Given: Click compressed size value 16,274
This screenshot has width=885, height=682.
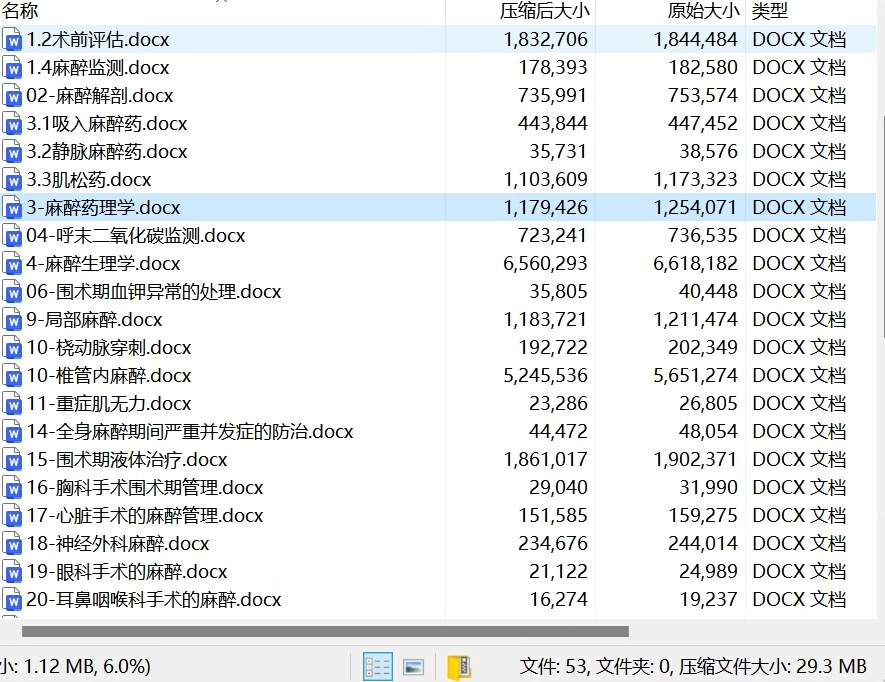Looking at the screenshot, I should point(558,600).
